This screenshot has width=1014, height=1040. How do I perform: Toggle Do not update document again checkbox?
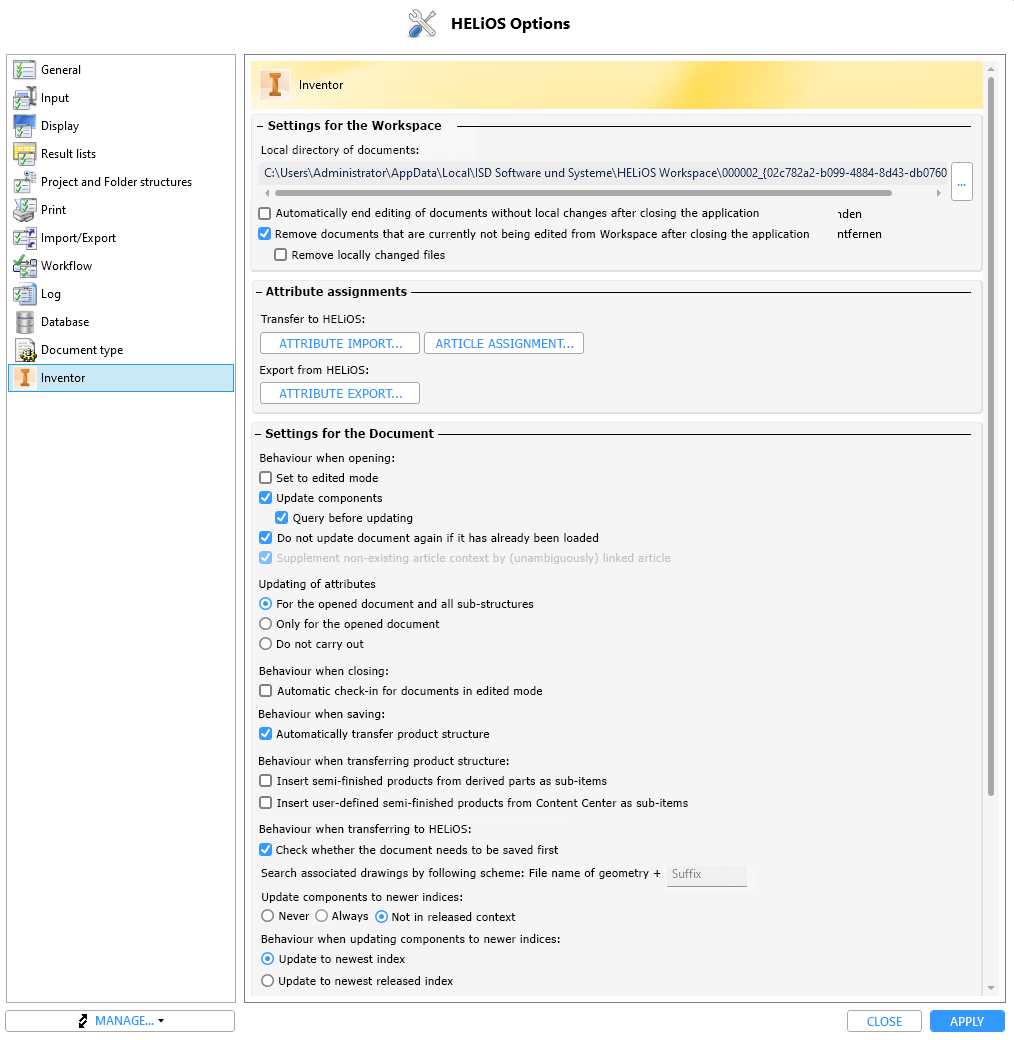click(265, 537)
